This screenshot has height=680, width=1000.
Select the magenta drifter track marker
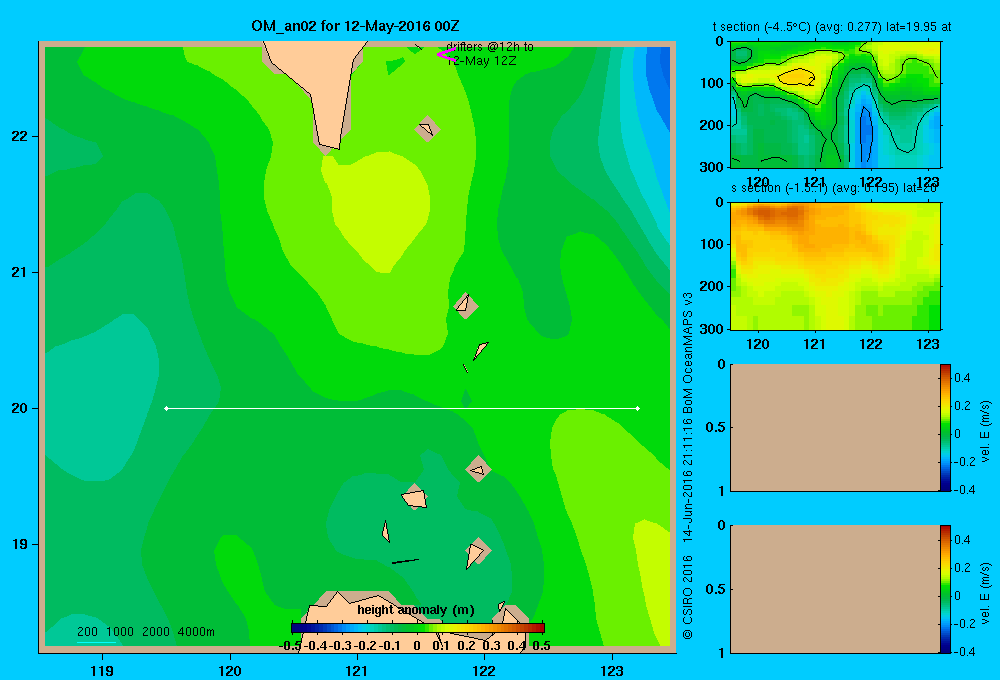tap(446, 55)
